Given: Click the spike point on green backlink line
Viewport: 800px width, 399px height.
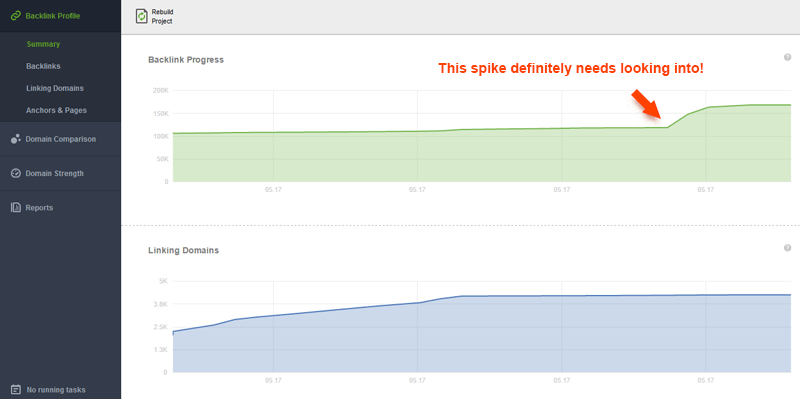Looking at the screenshot, I should tap(667, 127).
